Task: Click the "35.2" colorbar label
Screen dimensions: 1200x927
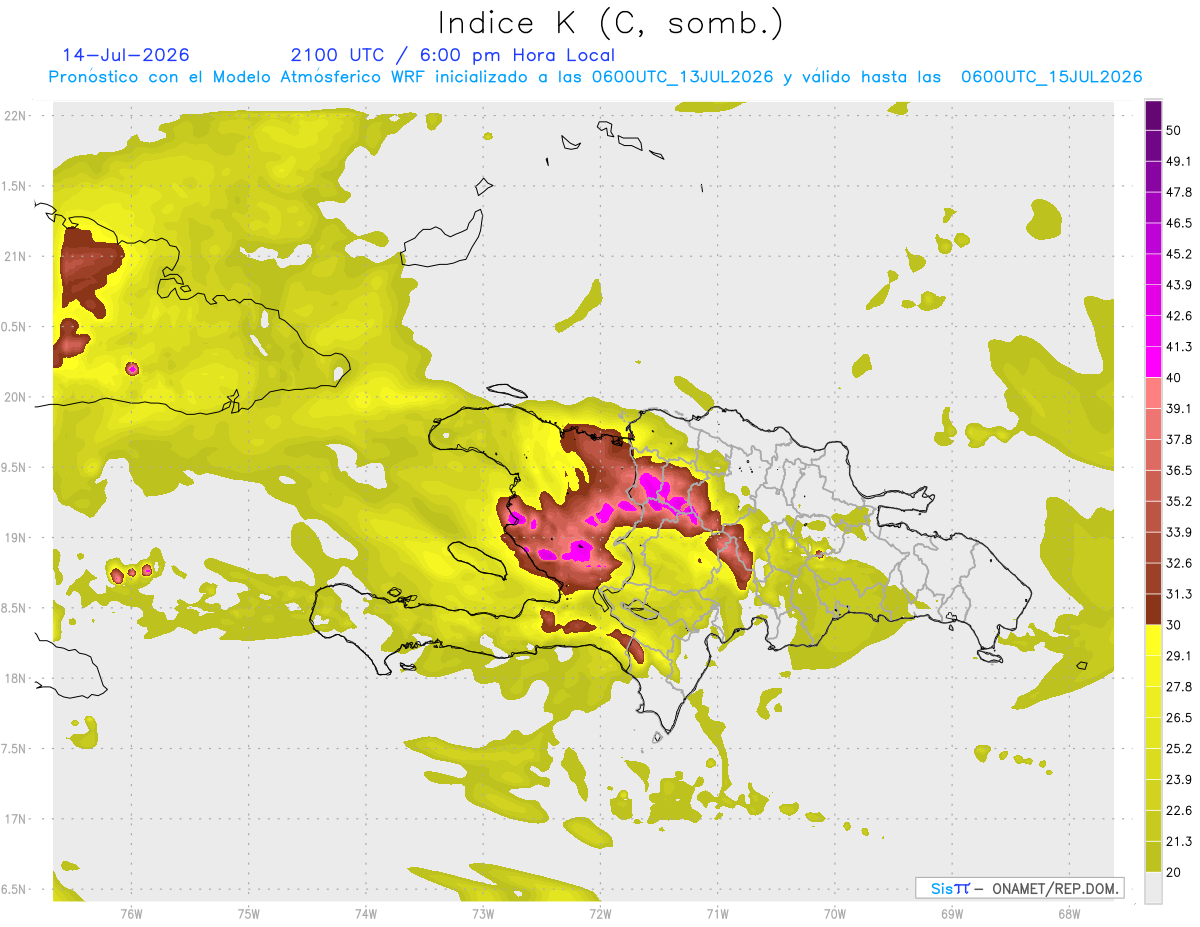Action: pyautogui.click(x=1179, y=501)
